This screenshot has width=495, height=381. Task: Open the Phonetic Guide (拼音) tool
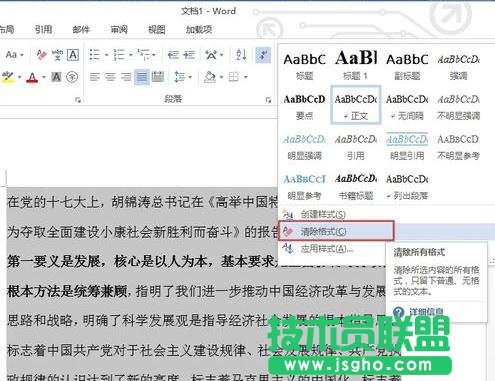57,55
